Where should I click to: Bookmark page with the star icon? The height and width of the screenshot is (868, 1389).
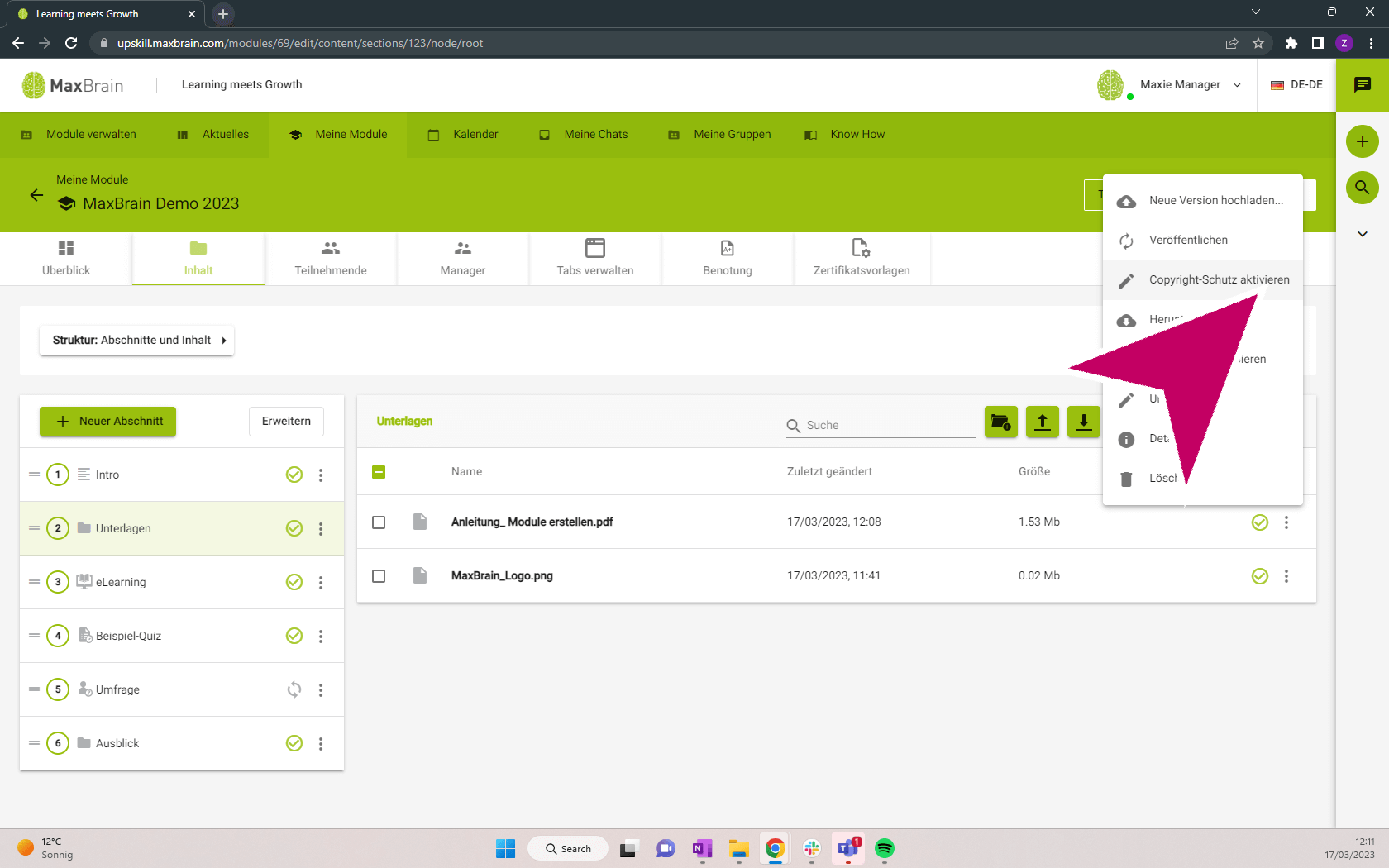pyautogui.click(x=1258, y=43)
